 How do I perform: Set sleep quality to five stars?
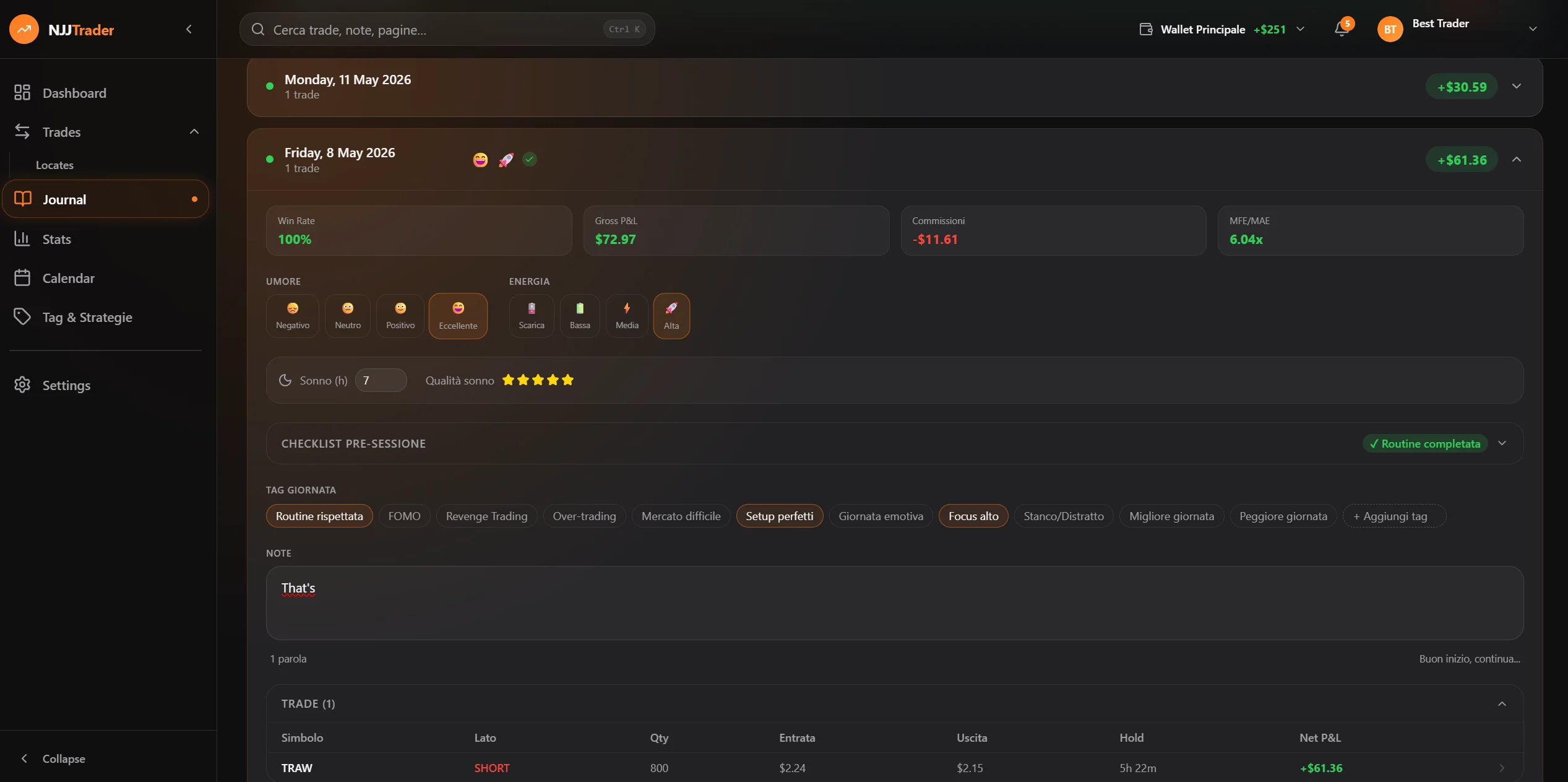tap(567, 380)
